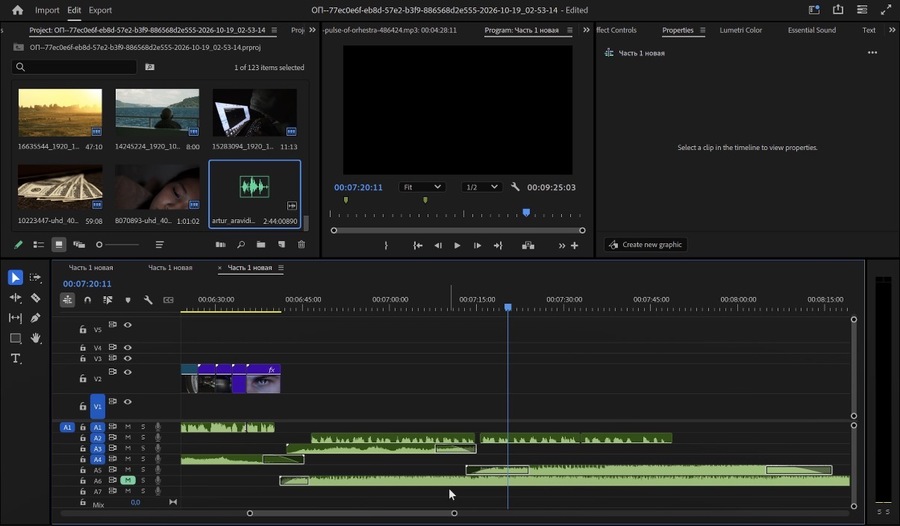This screenshot has height=526, width=900.
Task: Toggle insert sequences as nests
Action: [x=67, y=300]
